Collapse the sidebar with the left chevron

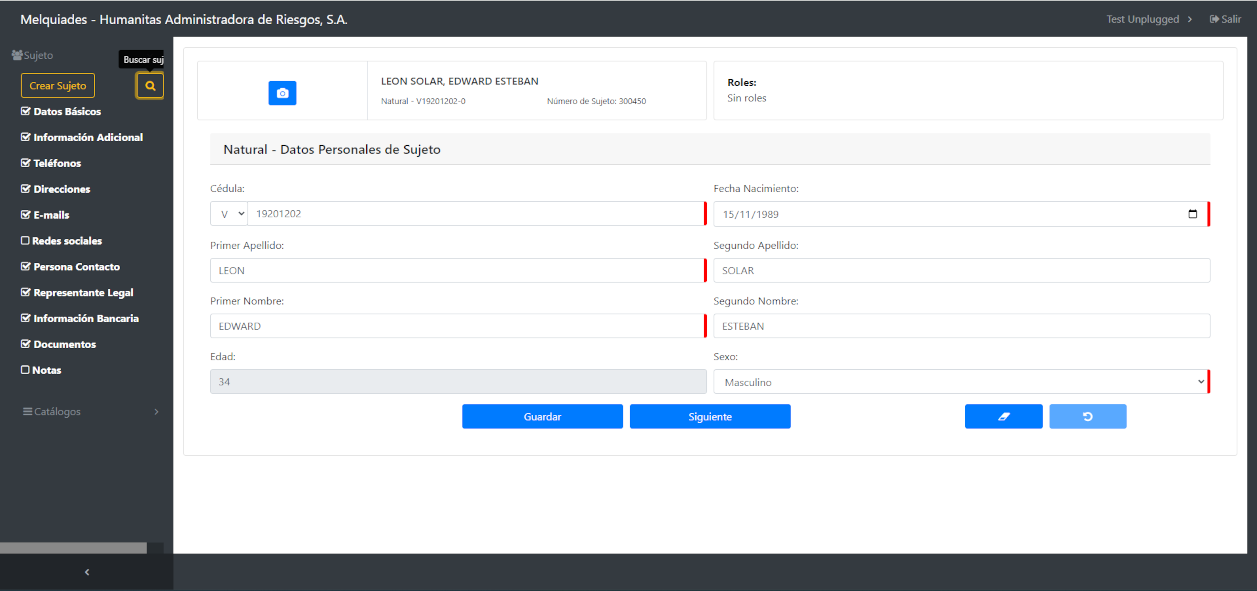[86, 572]
